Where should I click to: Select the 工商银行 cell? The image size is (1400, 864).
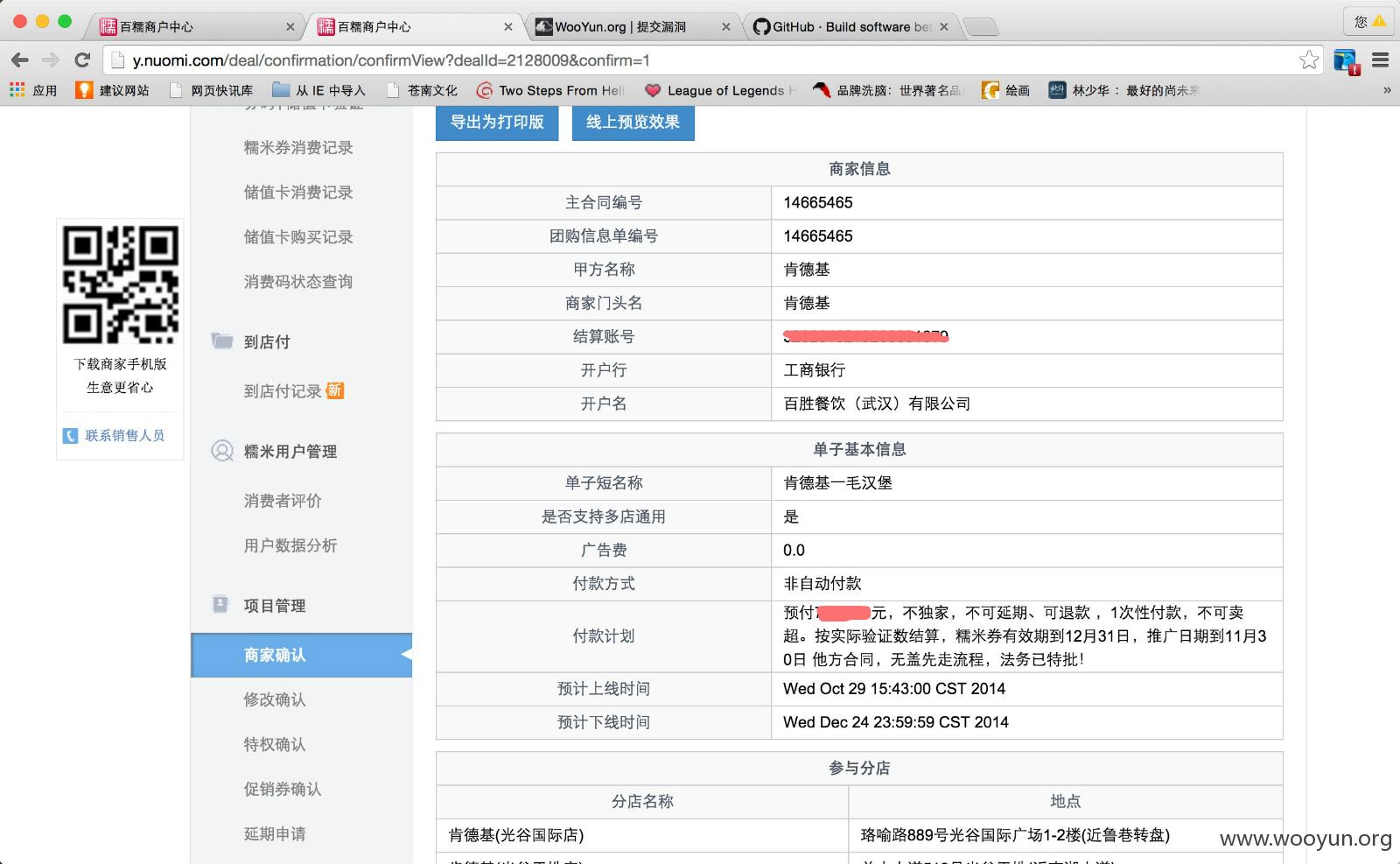click(1027, 370)
